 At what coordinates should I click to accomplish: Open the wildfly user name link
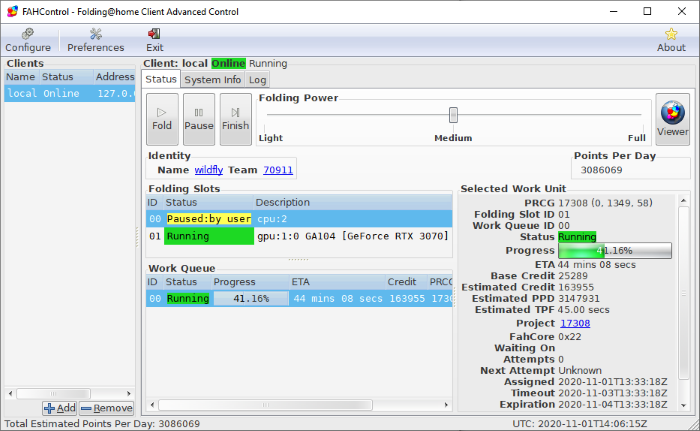point(208,170)
